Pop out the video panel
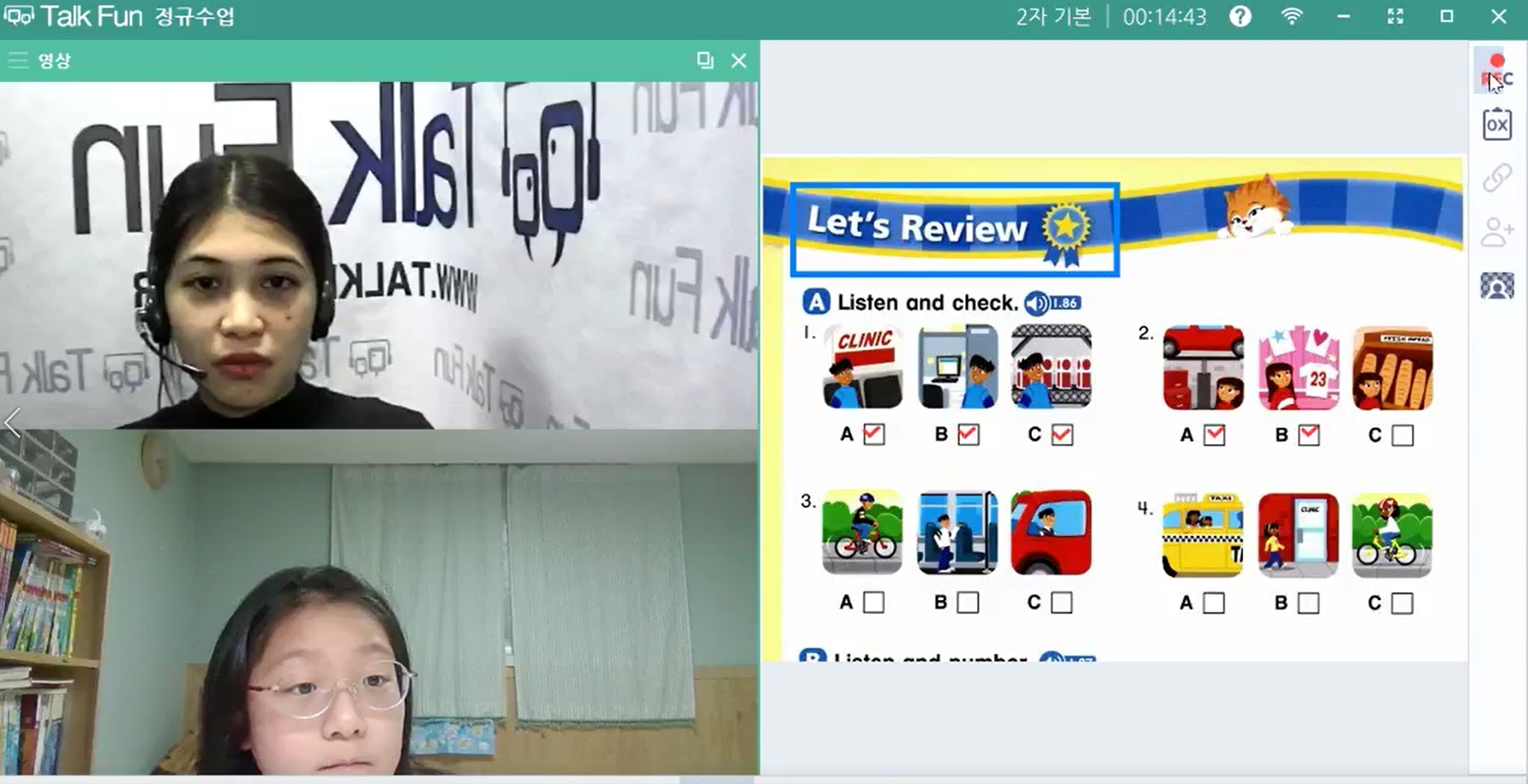The image size is (1528, 784). (704, 61)
